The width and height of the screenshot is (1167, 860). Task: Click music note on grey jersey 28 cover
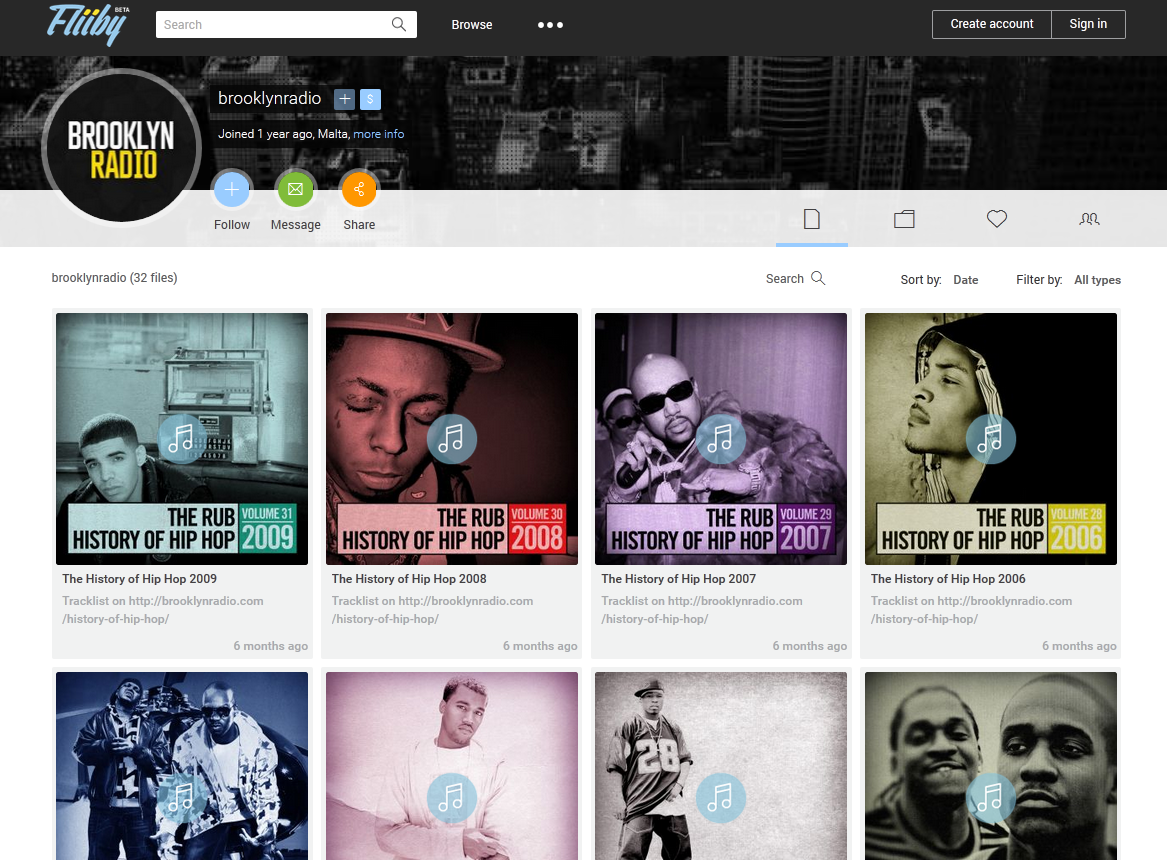pos(720,798)
